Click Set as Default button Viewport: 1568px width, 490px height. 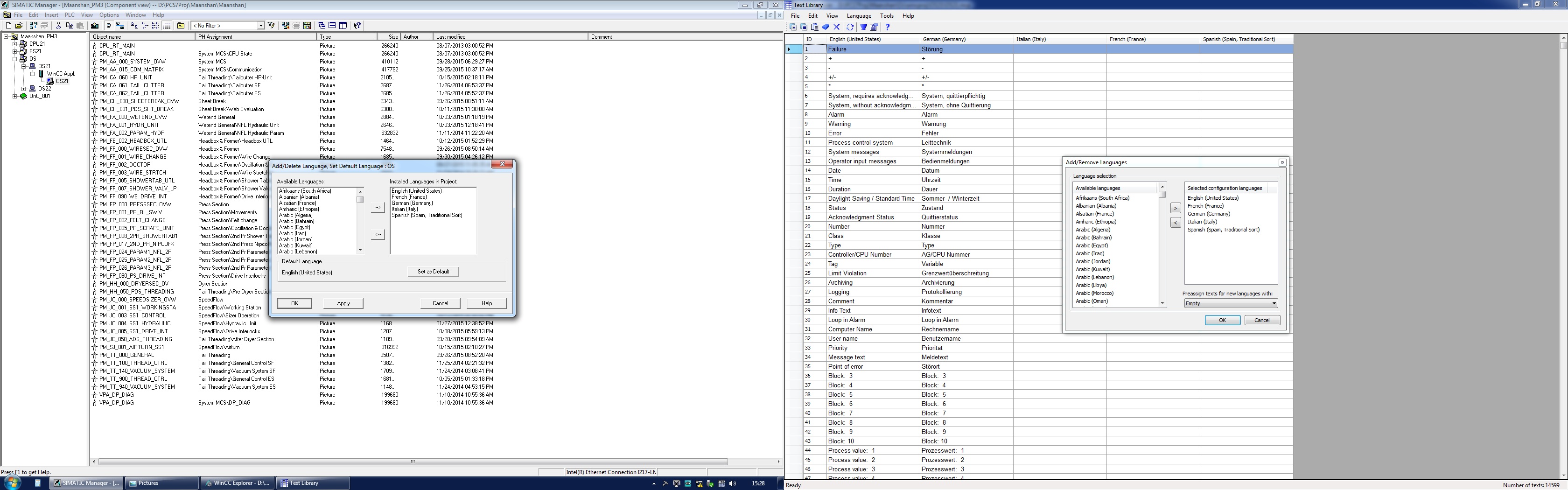(434, 272)
